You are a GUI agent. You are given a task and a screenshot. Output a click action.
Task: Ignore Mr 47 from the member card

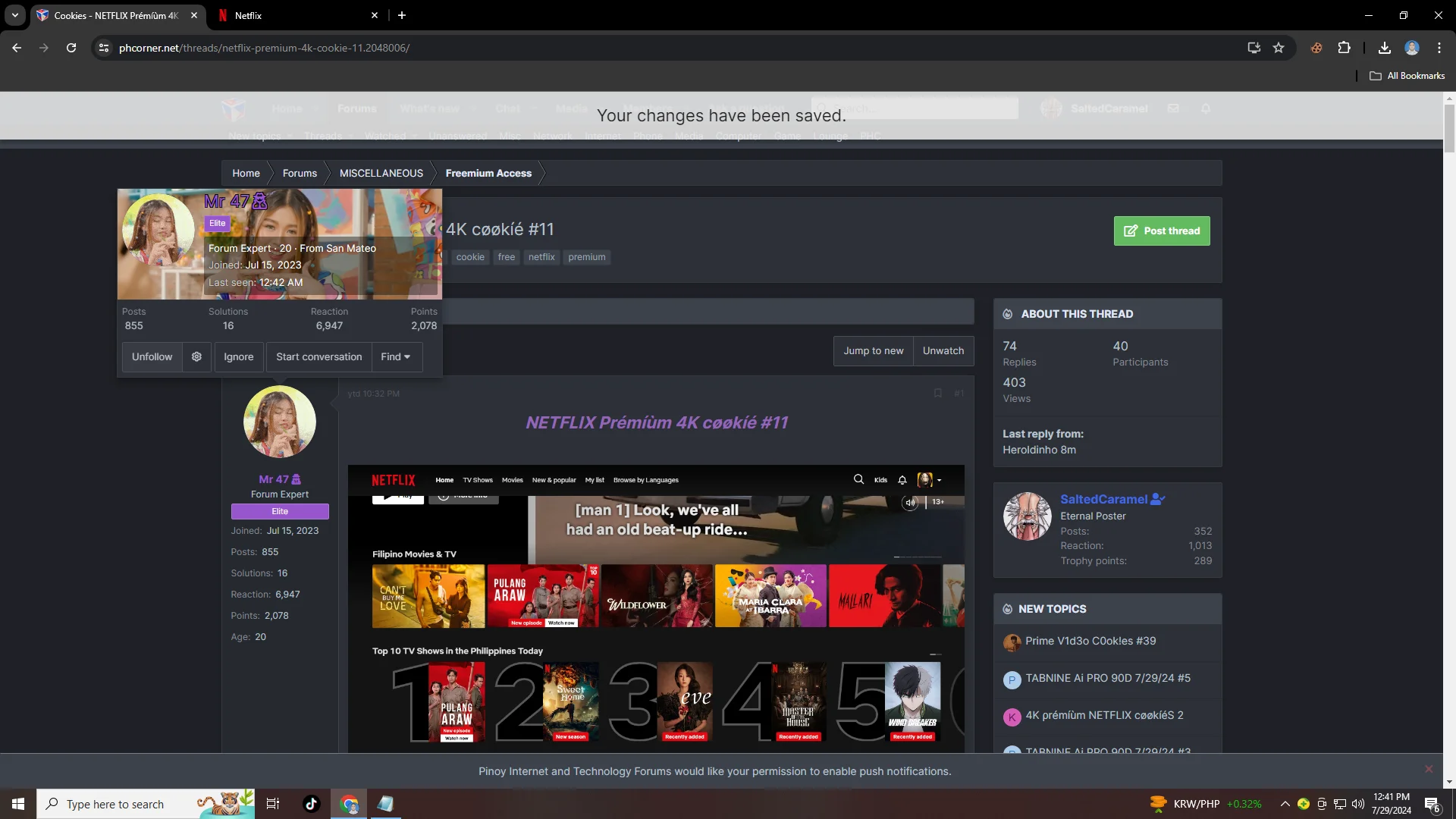pyautogui.click(x=239, y=357)
